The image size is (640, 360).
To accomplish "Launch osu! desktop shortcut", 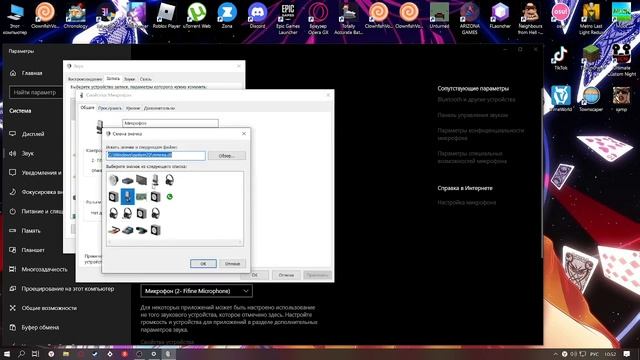I will [560, 16].
